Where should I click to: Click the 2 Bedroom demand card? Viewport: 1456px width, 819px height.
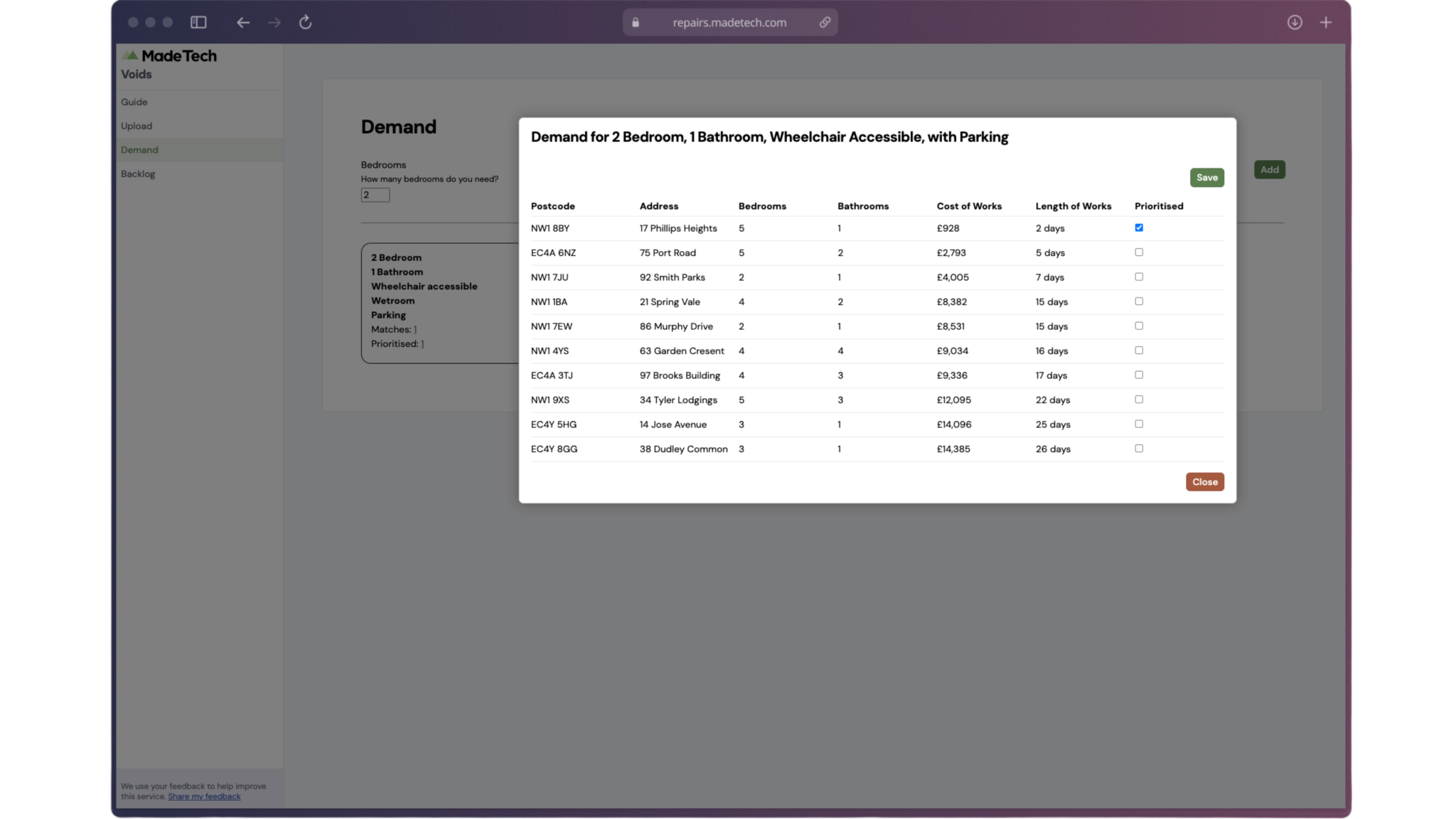439,304
